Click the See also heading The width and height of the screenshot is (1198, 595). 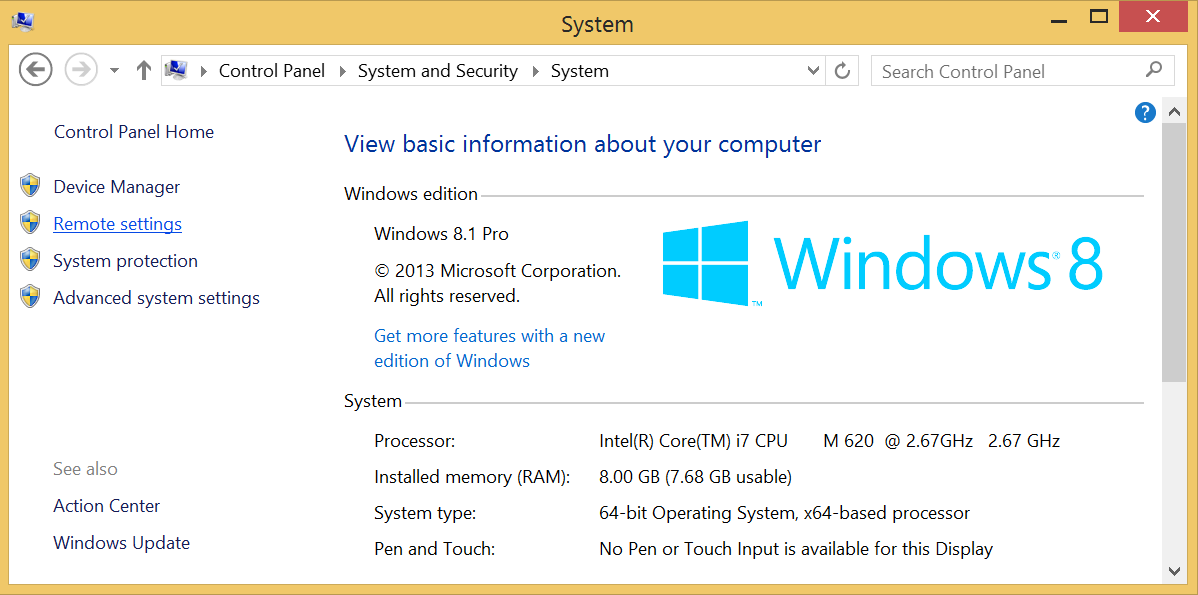click(x=86, y=469)
